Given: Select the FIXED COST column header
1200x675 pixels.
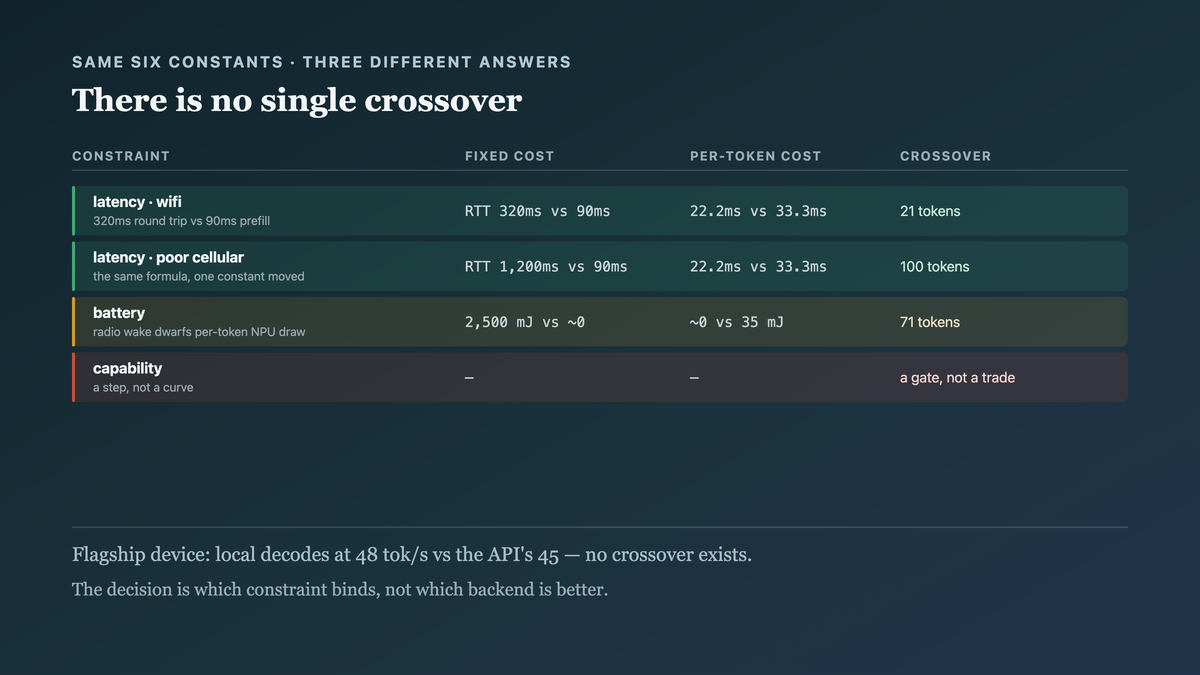Looking at the screenshot, I should coord(509,156).
